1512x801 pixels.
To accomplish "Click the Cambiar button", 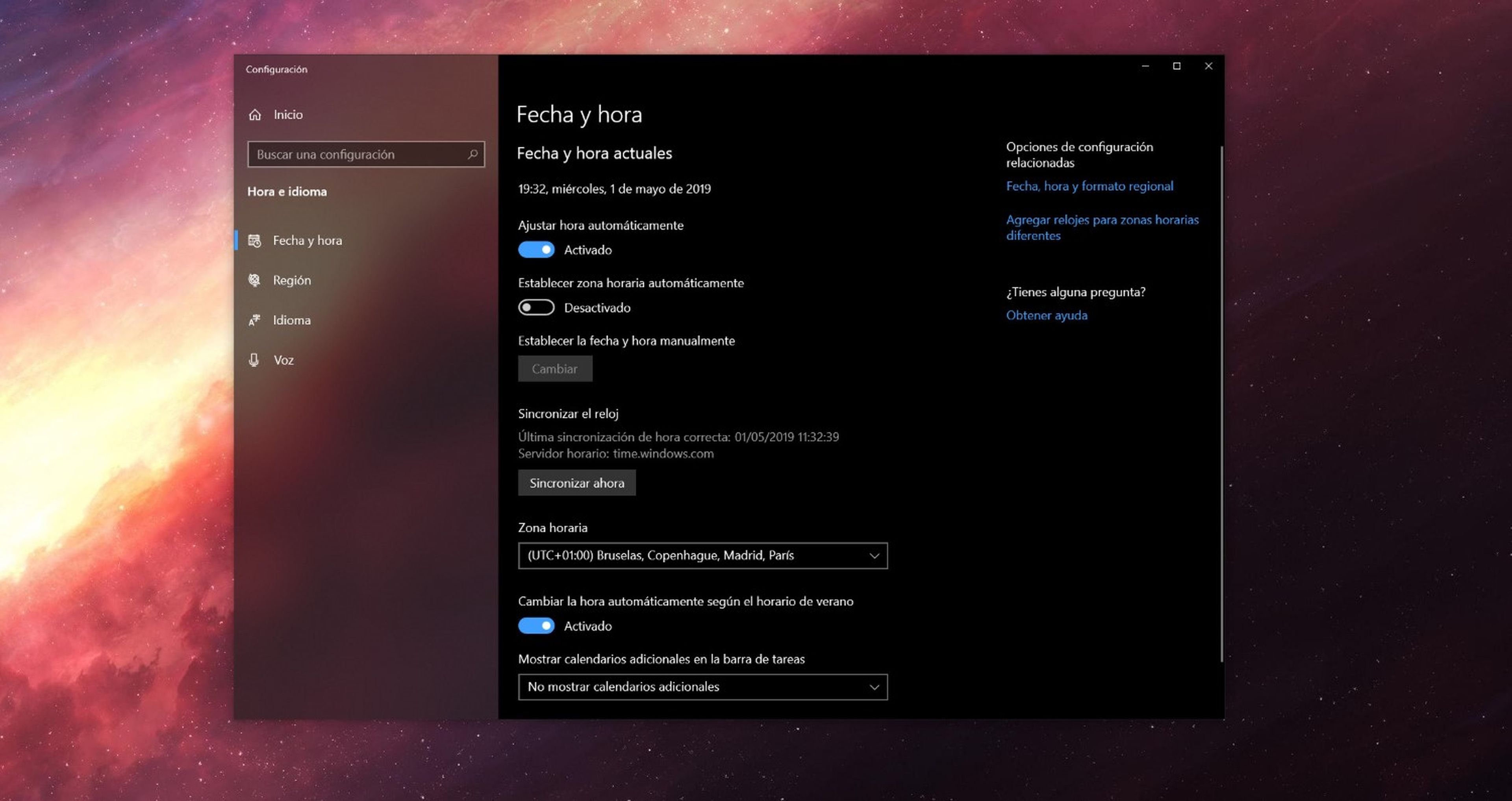I will (x=555, y=369).
